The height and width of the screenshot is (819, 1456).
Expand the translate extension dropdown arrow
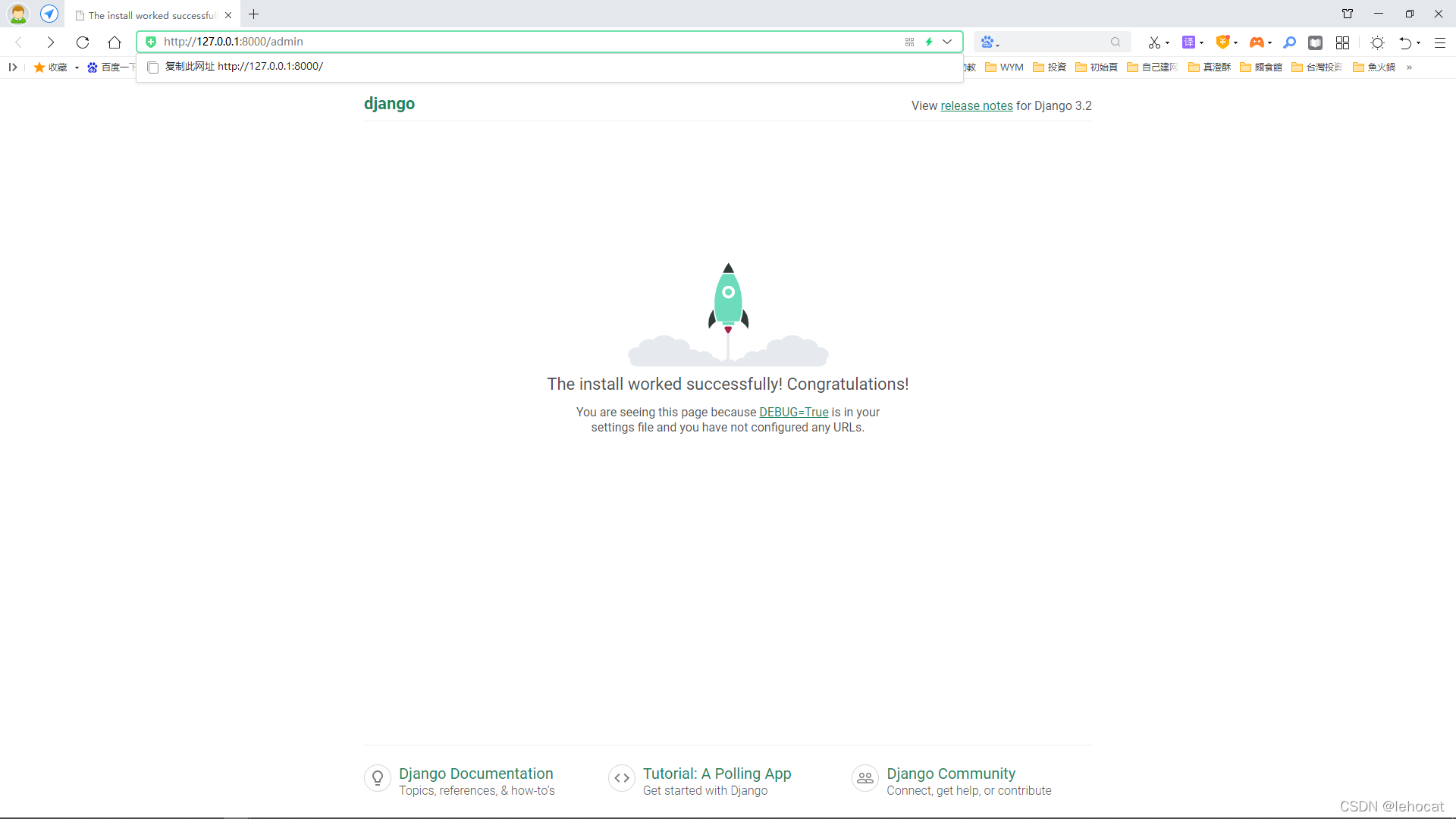pyautogui.click(x=1202, y=43)
